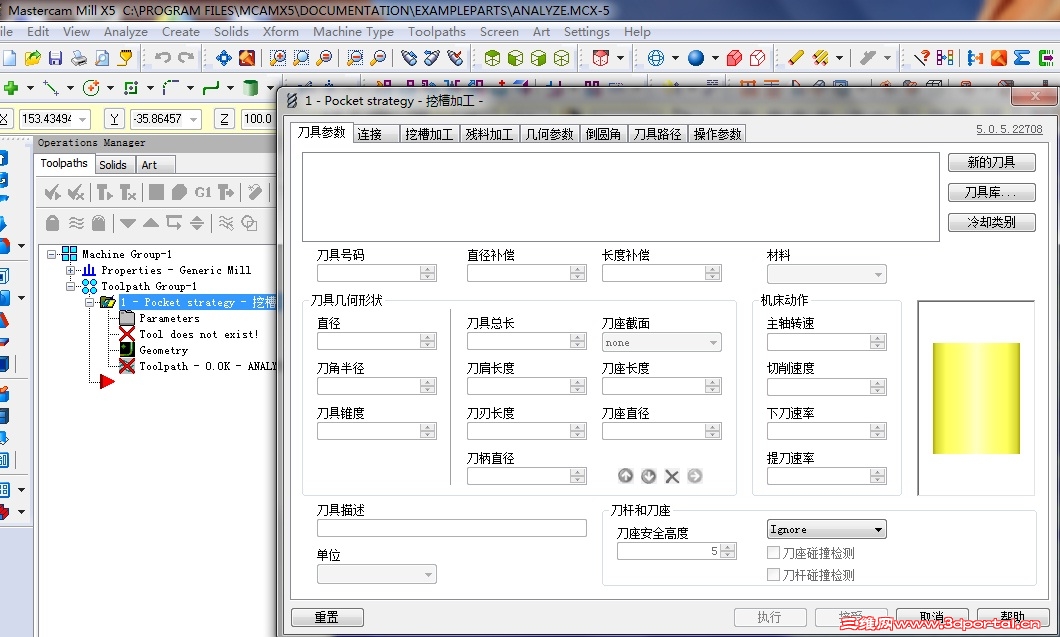Click the Fit to screen icon
This screenshot has width=1060, height=637.
tap(224, 58)
